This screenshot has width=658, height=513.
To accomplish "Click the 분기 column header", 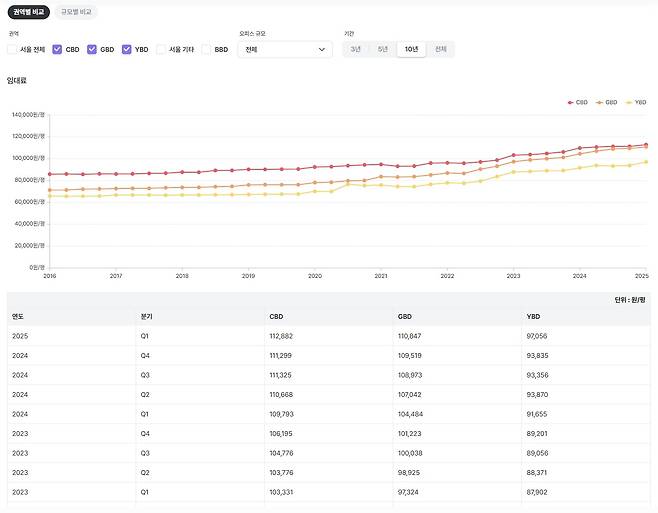I will click(x=146, y=317).
